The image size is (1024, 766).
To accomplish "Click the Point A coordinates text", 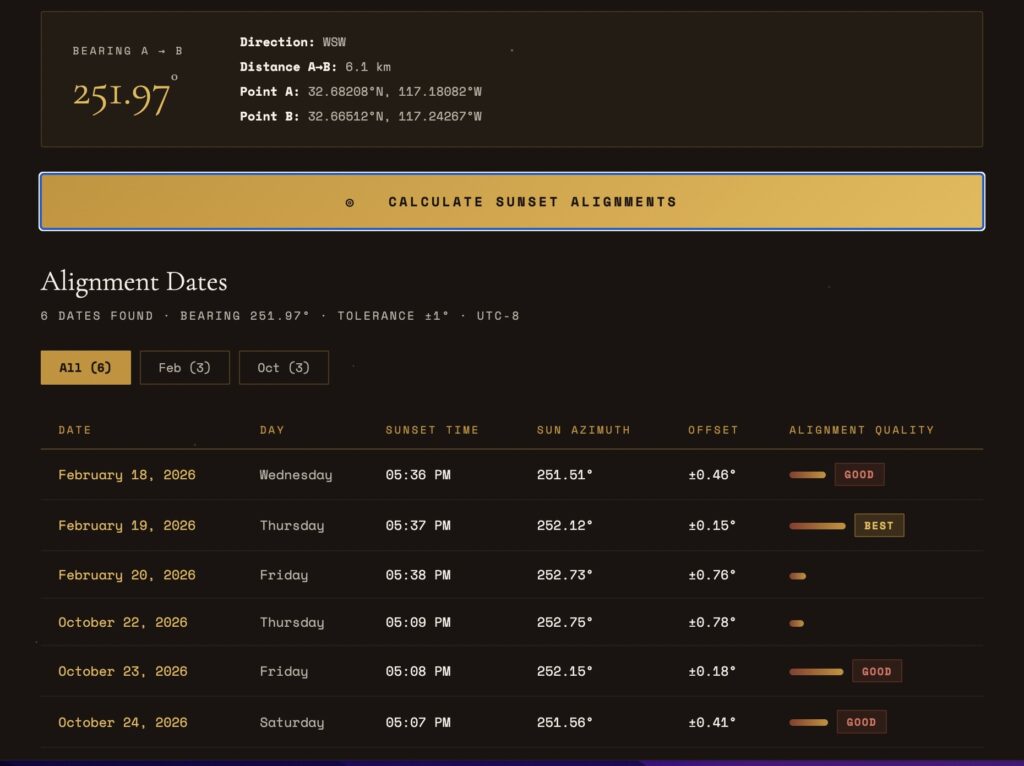I will [x=394, y=92].
